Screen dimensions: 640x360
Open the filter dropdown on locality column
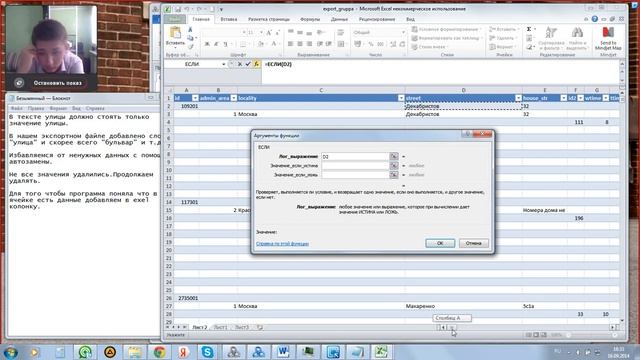(401, 98)
